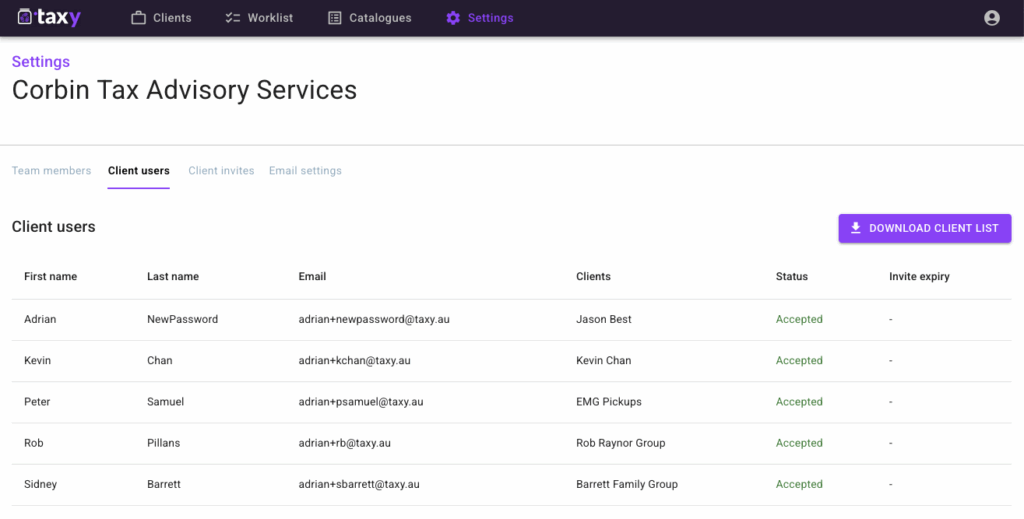The image size is (1024, 519).
Task: Open the Email settings tab
Action: [305, 171]
